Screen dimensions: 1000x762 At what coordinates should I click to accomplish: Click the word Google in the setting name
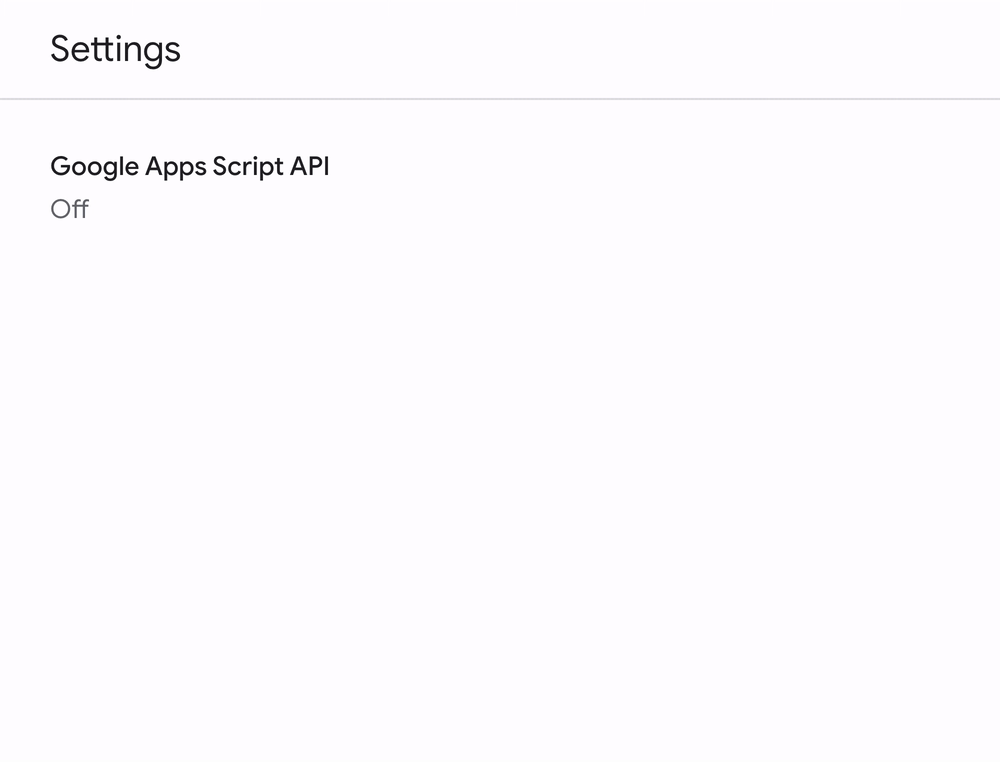coord(94,166)
